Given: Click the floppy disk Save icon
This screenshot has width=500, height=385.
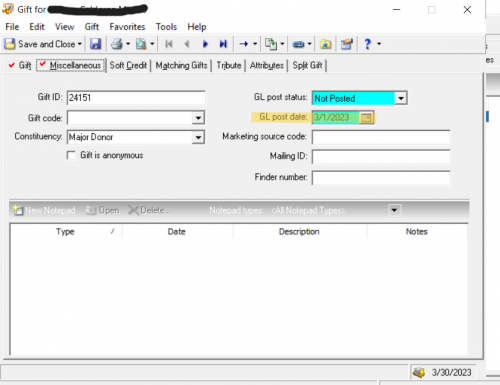Looking at the screenshot, I should pos(95,44).
